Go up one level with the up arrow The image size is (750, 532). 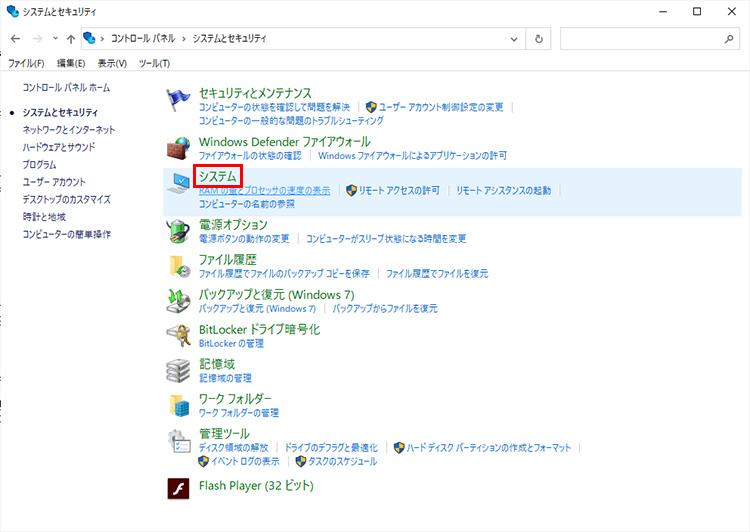coord(71,39)
